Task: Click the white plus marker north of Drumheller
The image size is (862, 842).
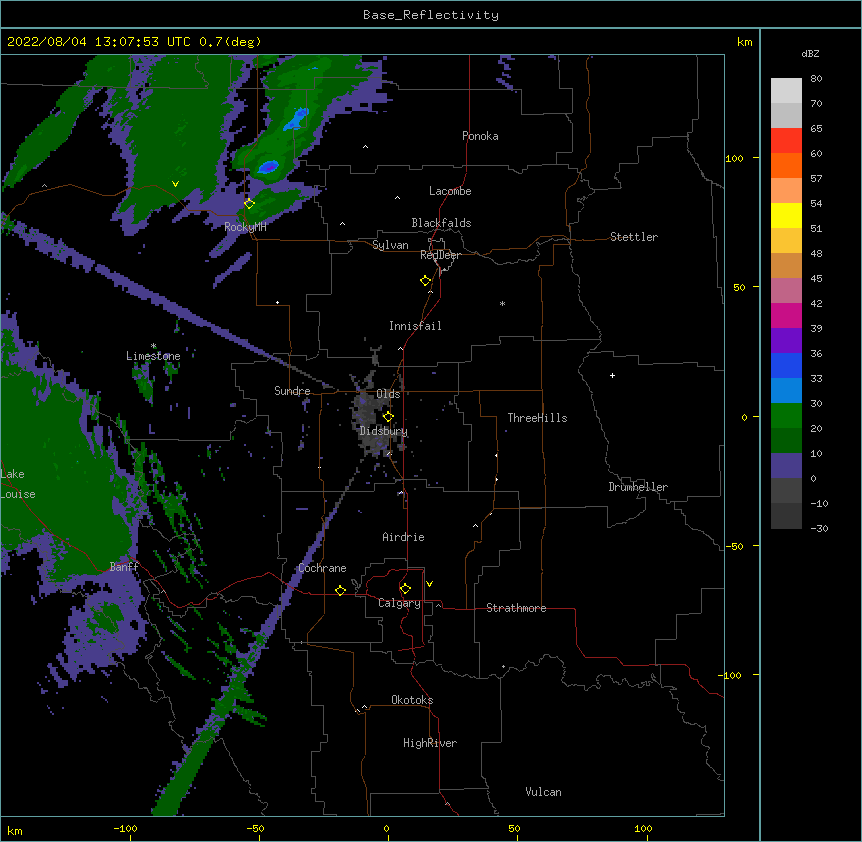Action: click(612, 375)
